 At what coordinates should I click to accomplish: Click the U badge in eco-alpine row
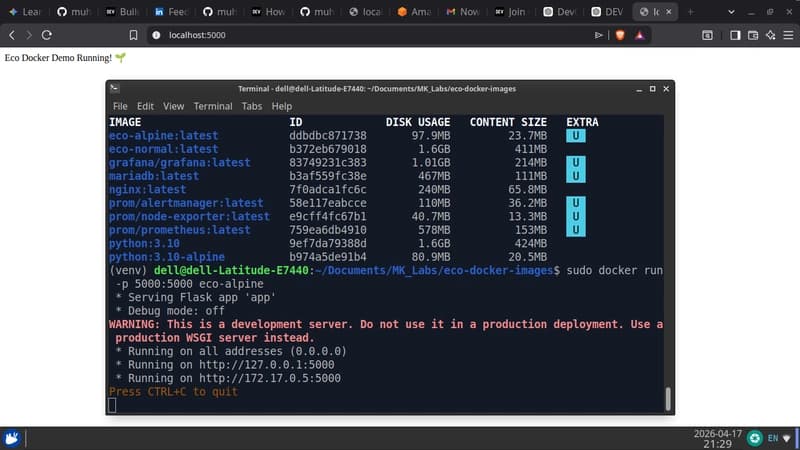pos(576,136)
